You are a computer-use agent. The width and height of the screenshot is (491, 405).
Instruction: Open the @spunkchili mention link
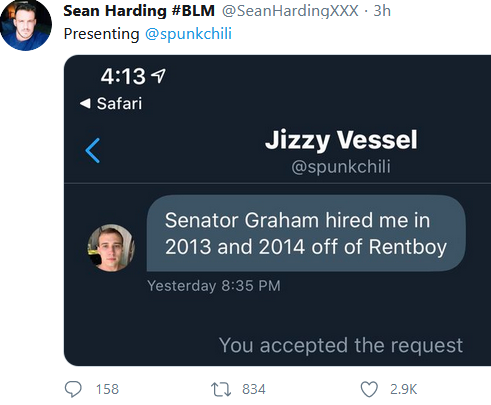coord(188,34)
